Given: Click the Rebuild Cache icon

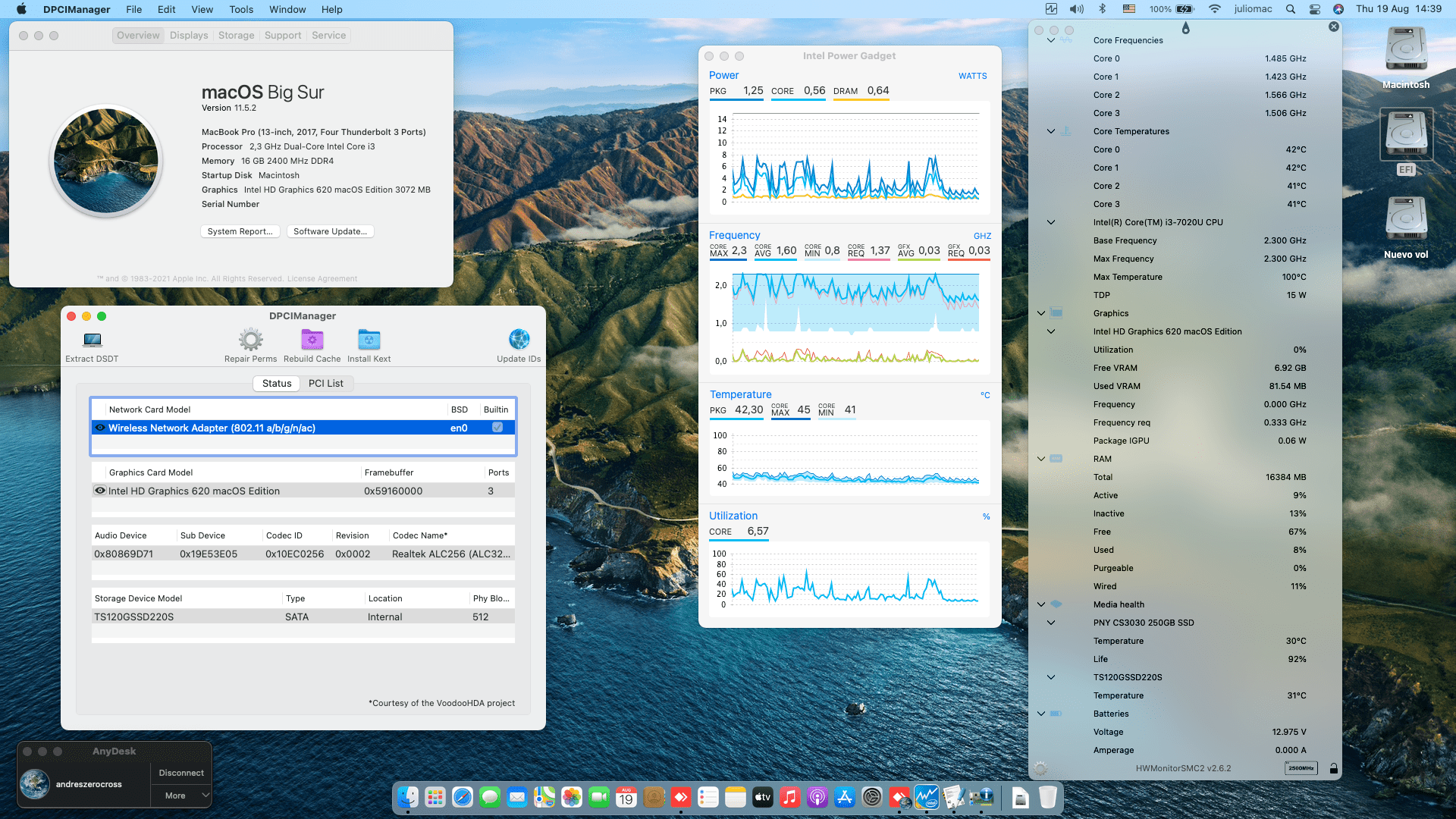Looking at the screenshot, I should coord(312,340).
